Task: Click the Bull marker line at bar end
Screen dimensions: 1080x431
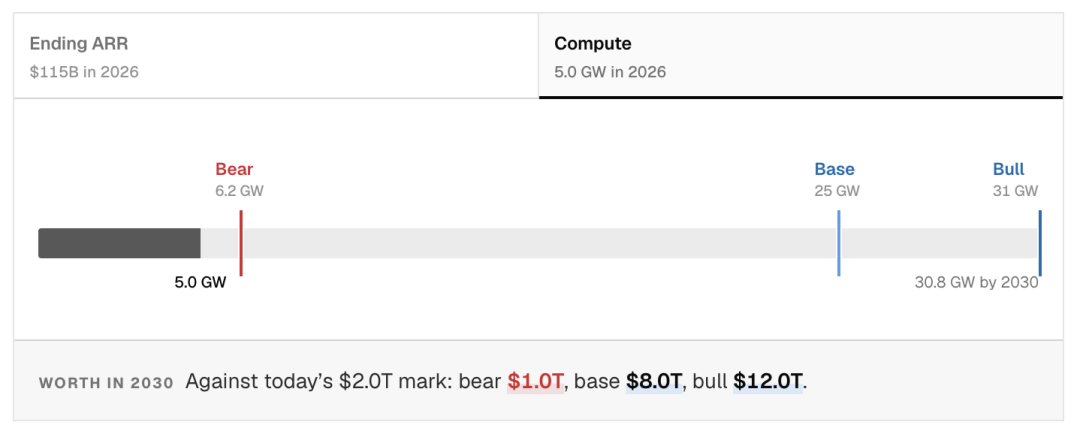Action: [1039, 243]
